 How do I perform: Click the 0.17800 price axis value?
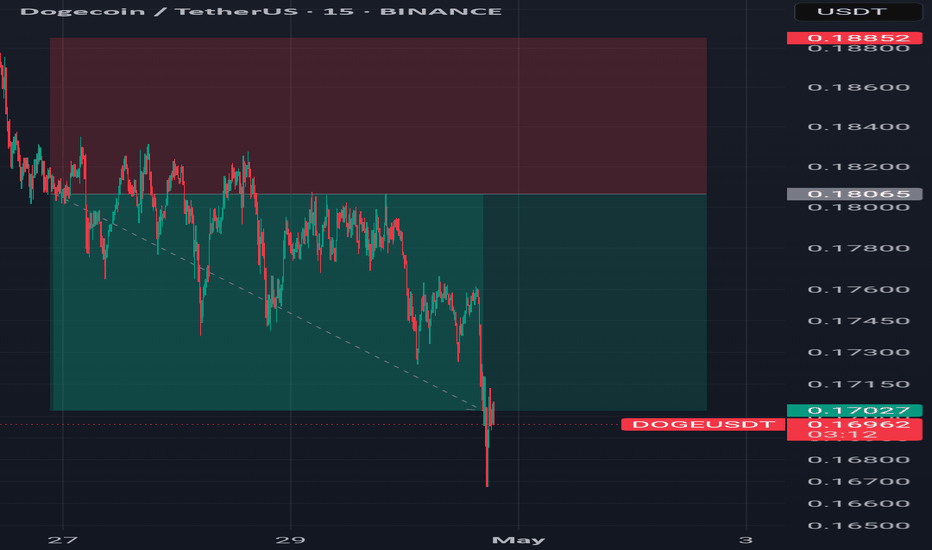858,248
